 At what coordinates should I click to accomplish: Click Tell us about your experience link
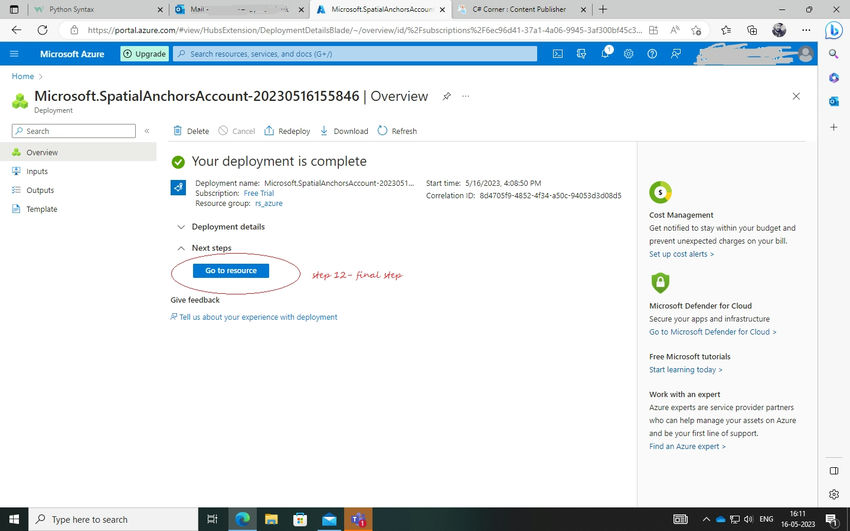pyautogui.click(x=254, y=317)
